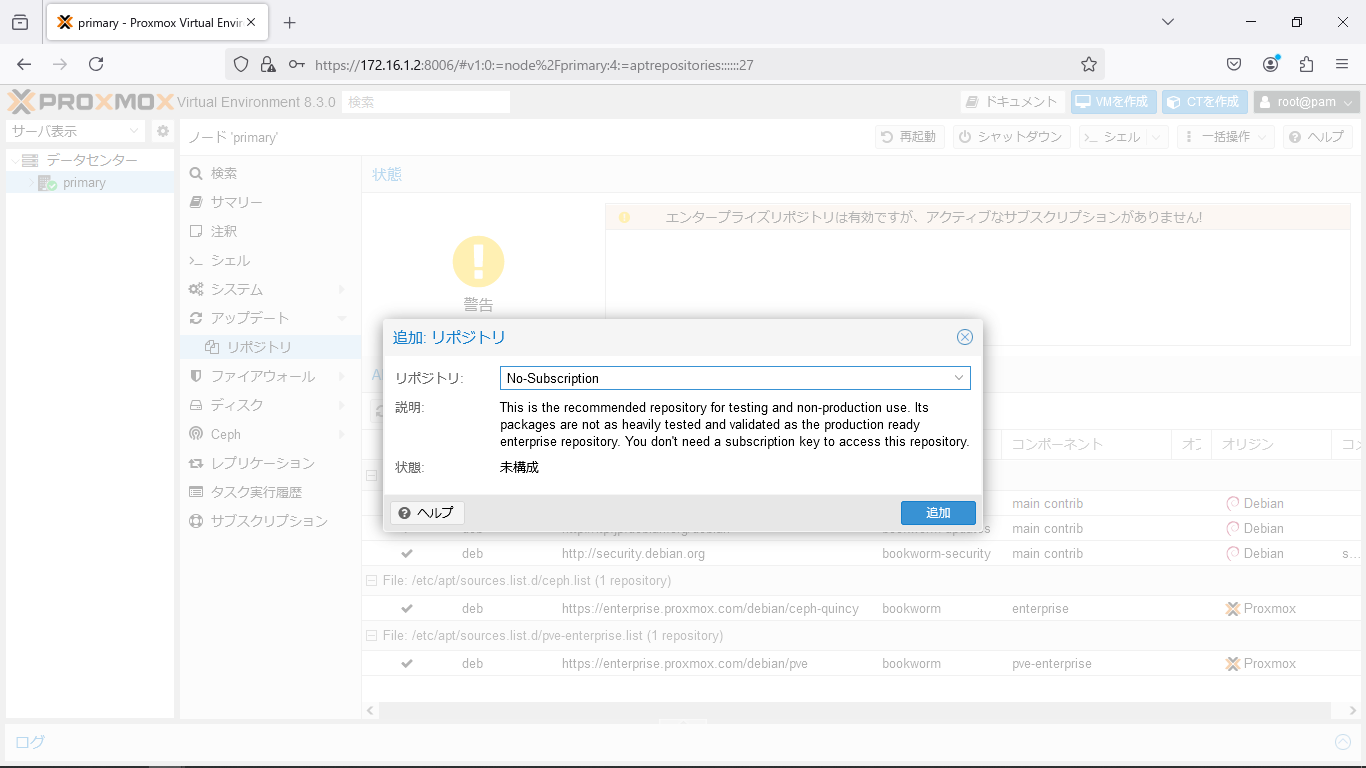Screen dimensions: 1366x768
Task: Open the root@pam user menu
Action: tap(1307, 102)
